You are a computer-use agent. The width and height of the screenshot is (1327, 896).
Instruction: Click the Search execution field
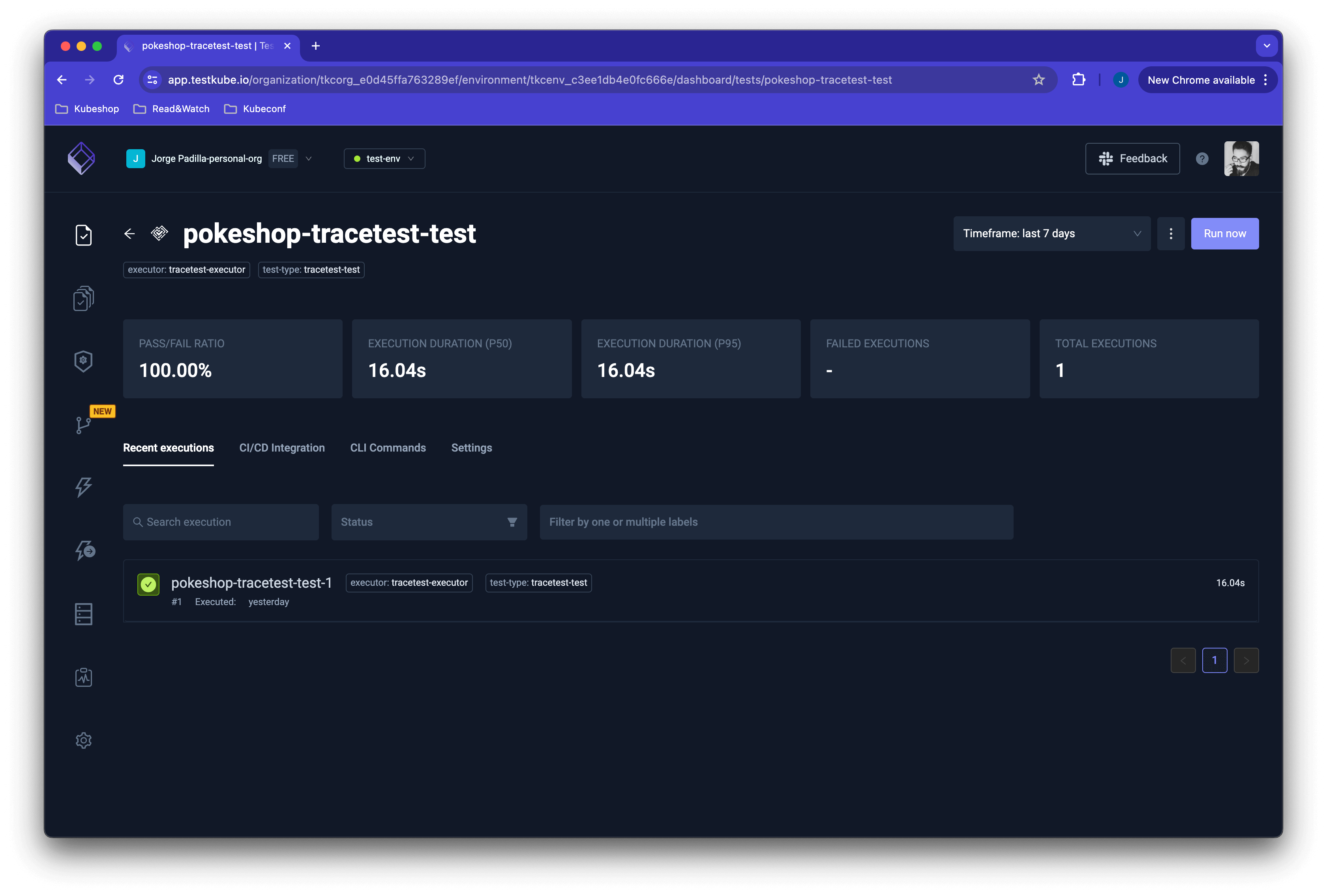click(221, 522)
